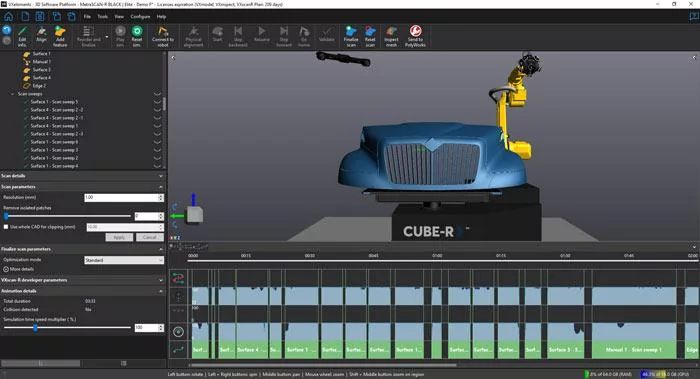Expand VXscan-R developer parameters section
The height and width of the screenshot is (379, 700).
161,280
